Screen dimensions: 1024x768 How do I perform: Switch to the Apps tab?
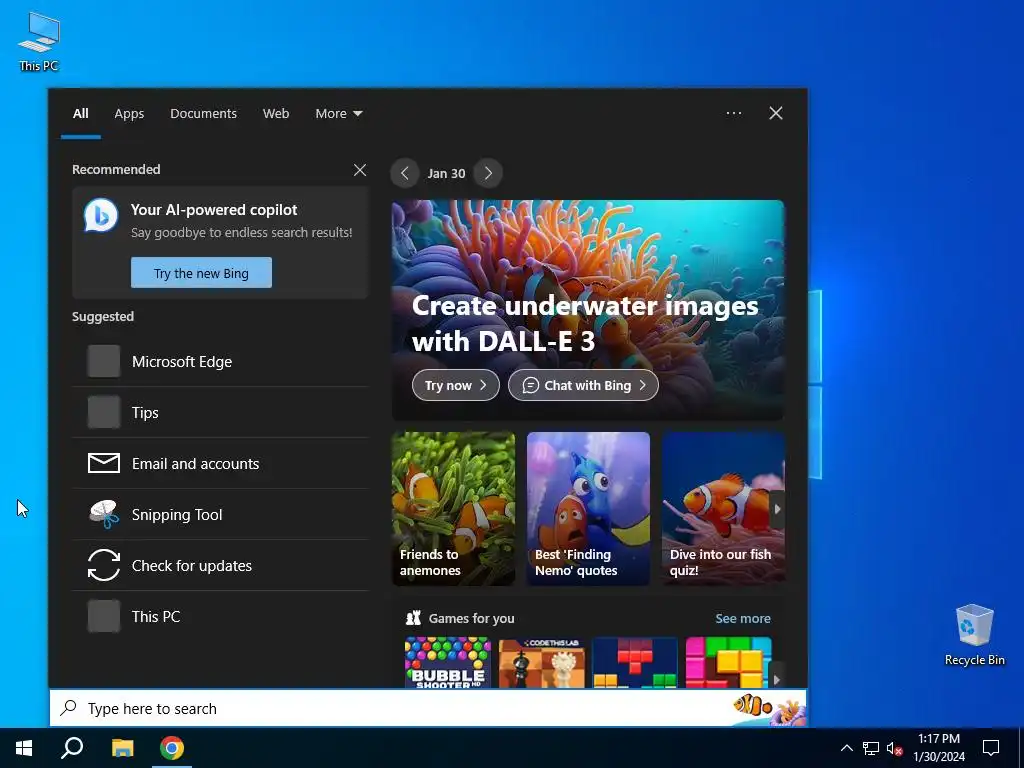pos(129,114)
